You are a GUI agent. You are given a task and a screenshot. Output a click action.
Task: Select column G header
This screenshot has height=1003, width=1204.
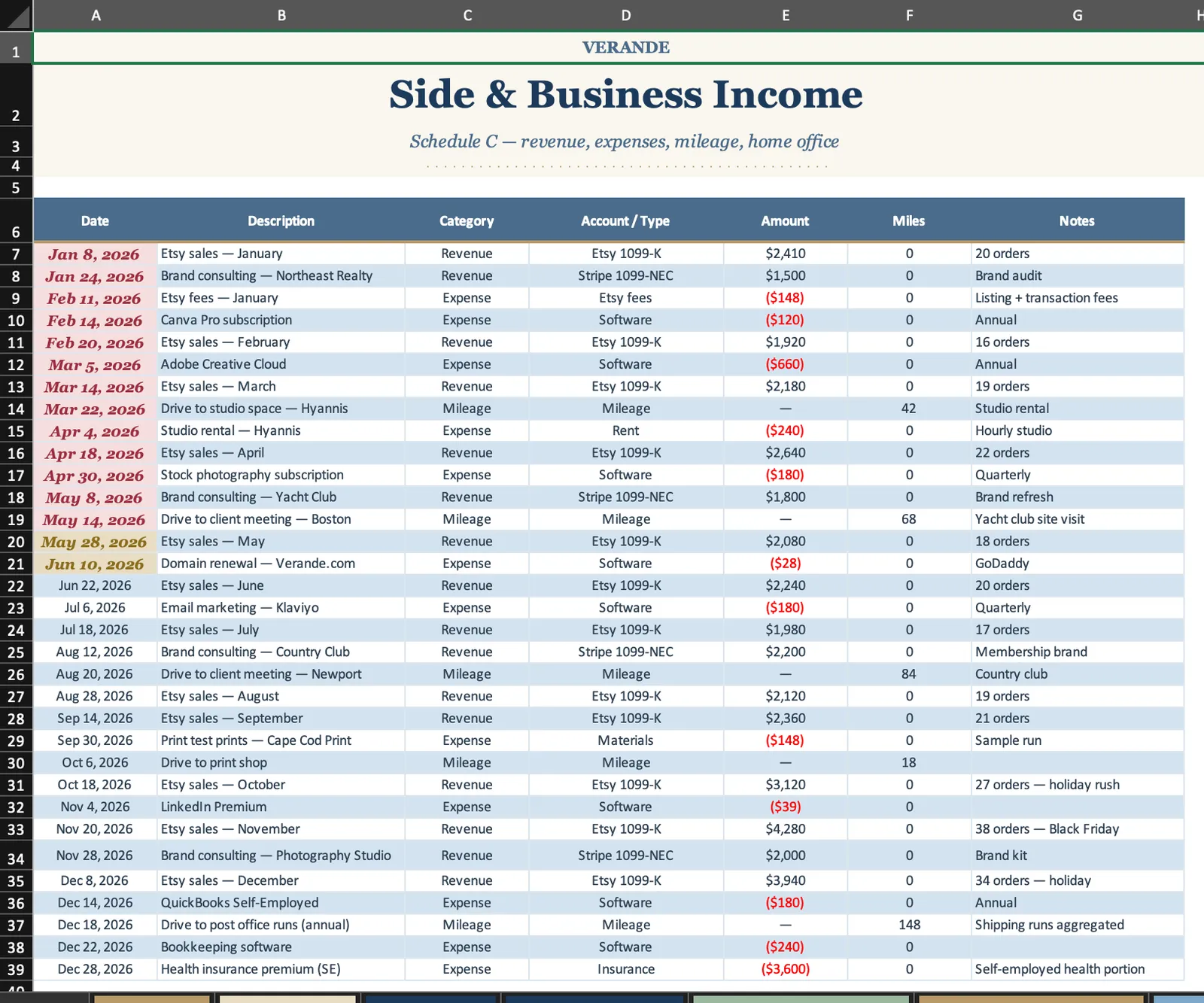click(1078, 15)
